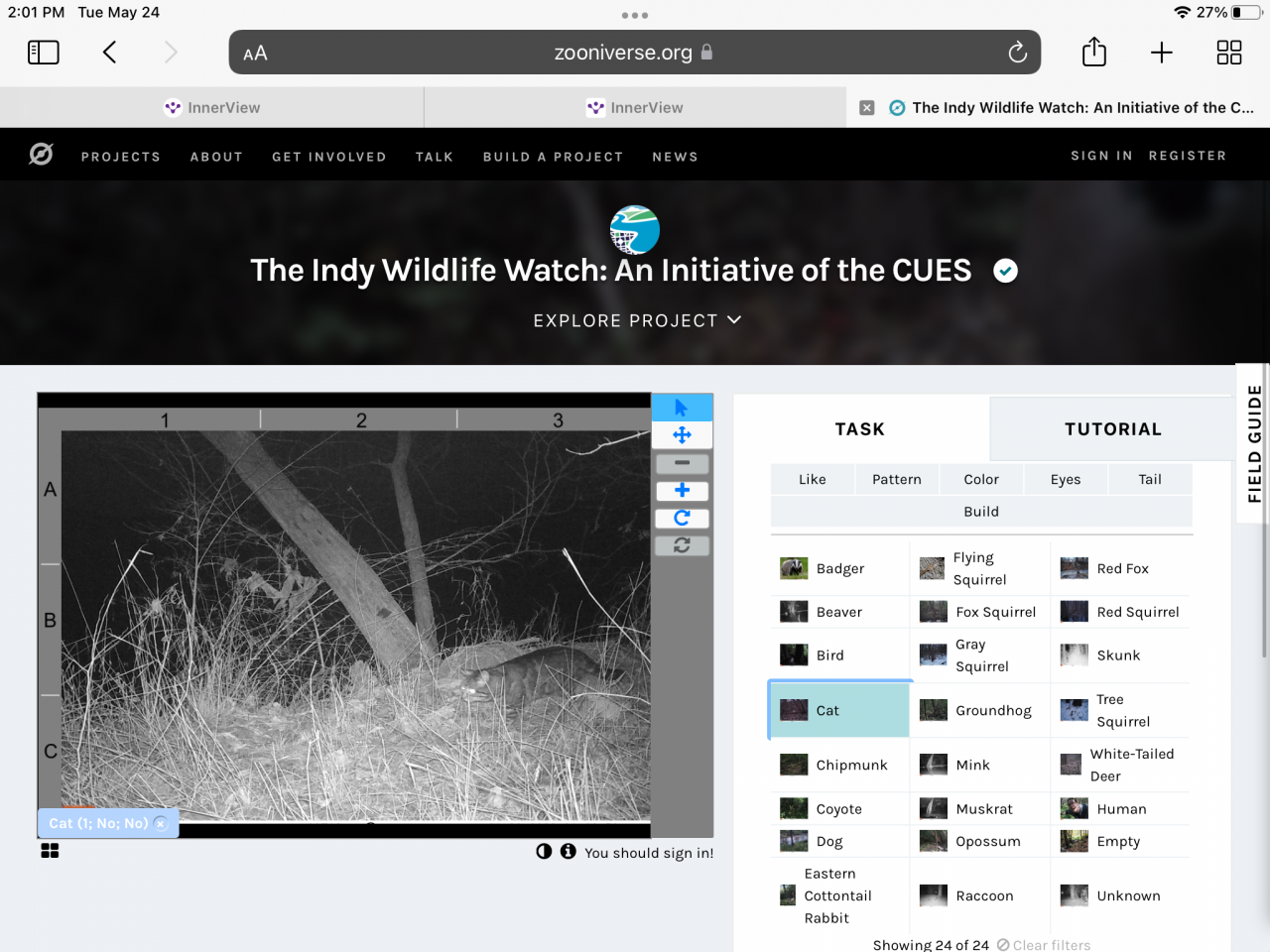Choose Raccoon from the species list
The width and height of the screenshot is (1270, 952).
click(980, 895)
